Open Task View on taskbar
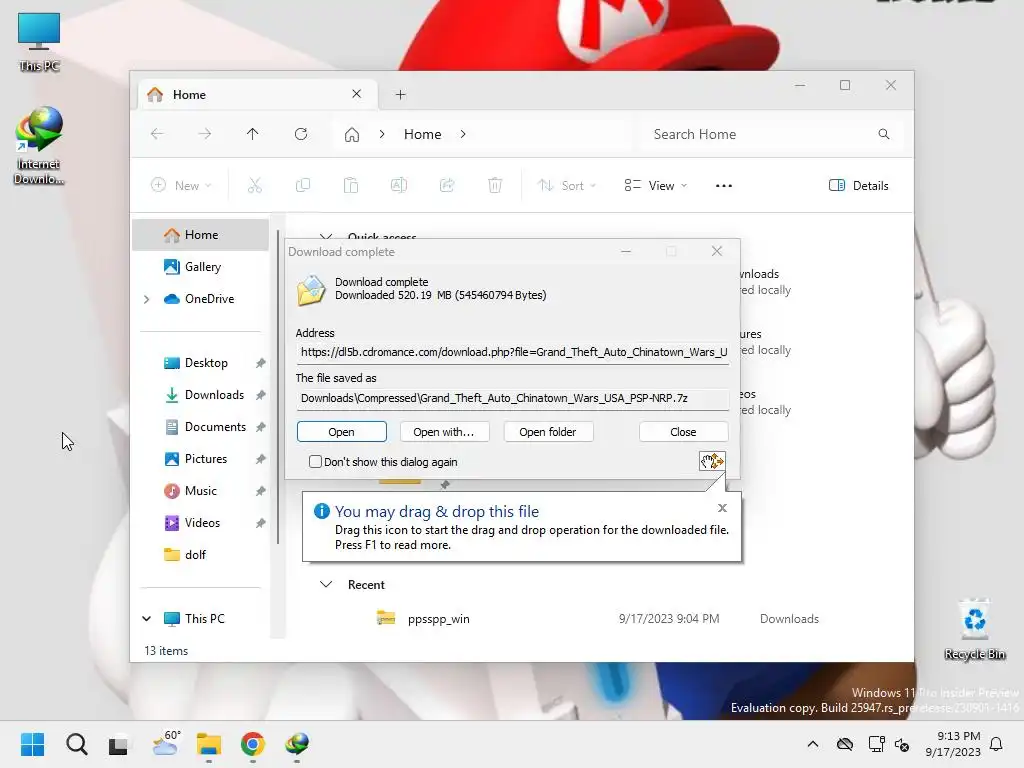1024x768 pixels. coord(118,744)
